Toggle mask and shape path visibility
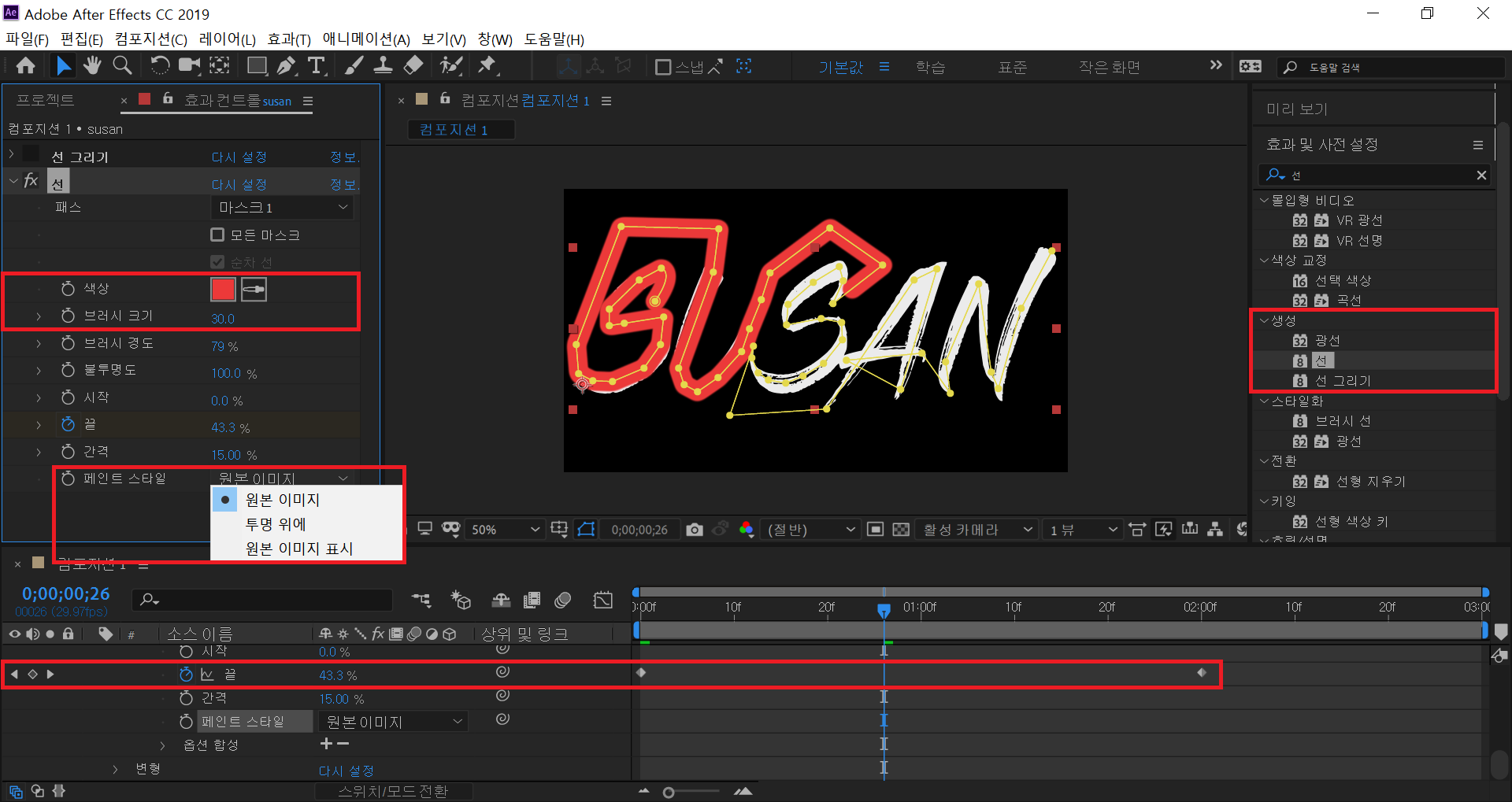Screen dimensions: 1512x802 586,530
